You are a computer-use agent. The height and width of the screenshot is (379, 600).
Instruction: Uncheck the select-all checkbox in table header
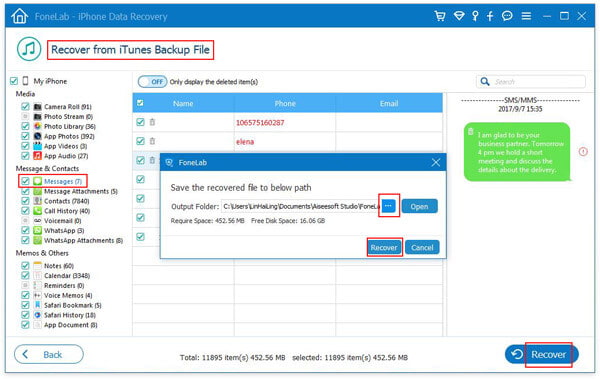(140, 103)
